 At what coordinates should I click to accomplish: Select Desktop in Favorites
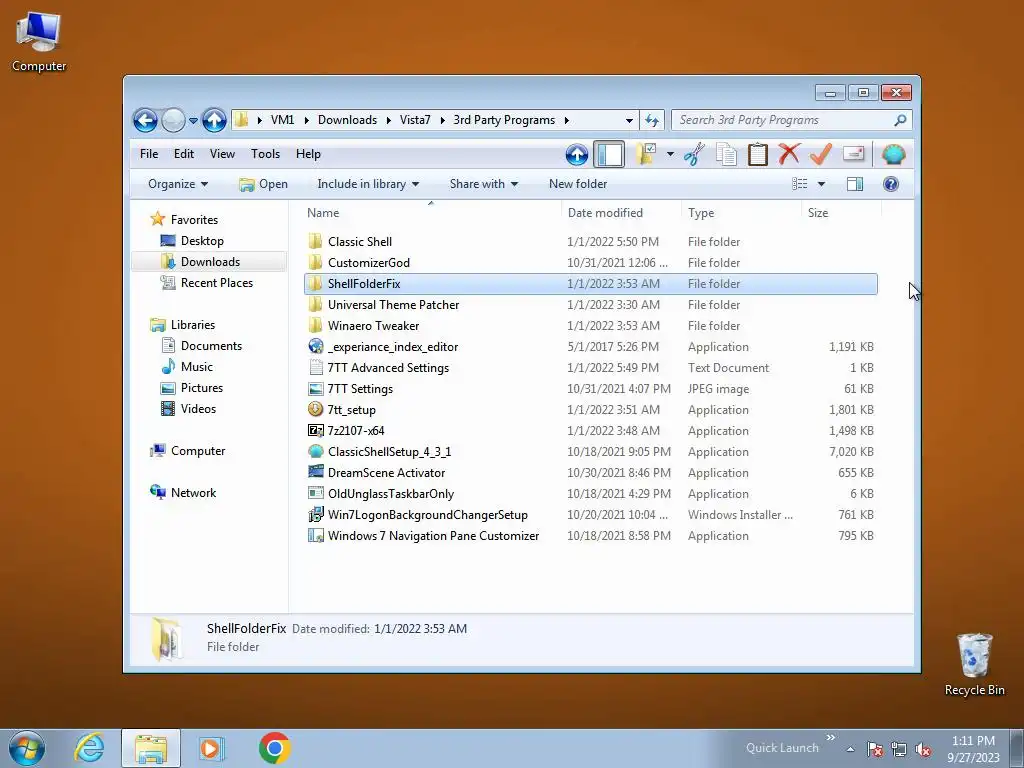(202, 241)
